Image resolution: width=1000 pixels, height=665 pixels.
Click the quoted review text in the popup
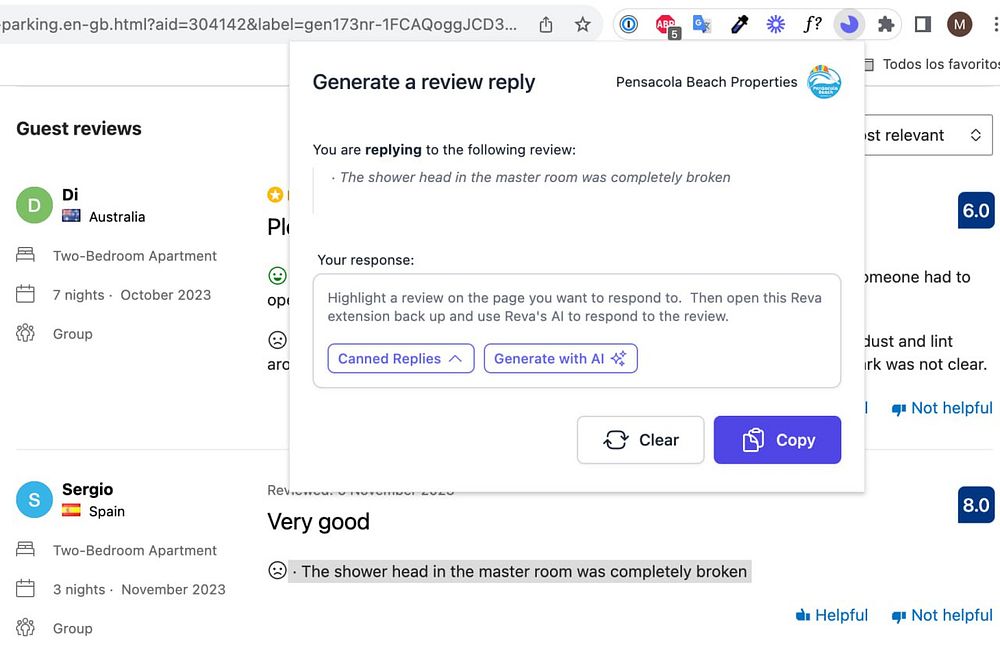coord(531,177)
